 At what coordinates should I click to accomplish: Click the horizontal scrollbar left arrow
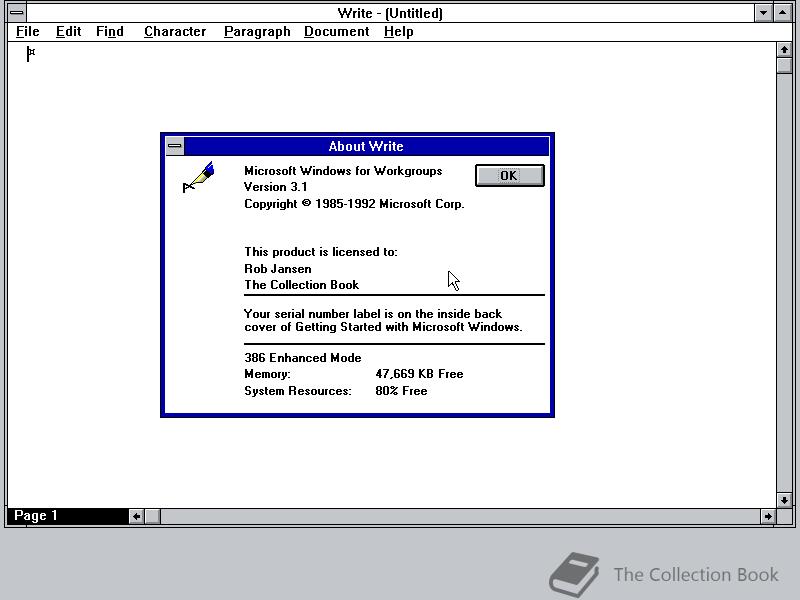[x=136, y=516]
